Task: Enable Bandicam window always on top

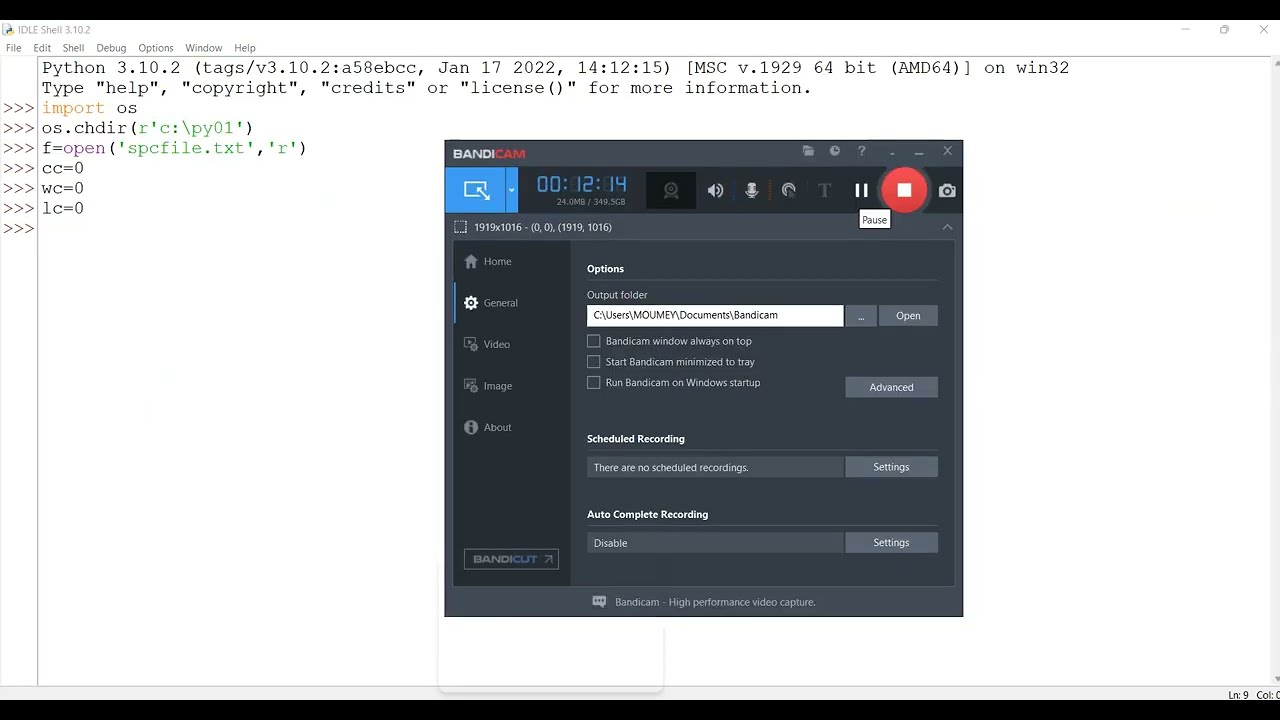Action: point(594,341)
